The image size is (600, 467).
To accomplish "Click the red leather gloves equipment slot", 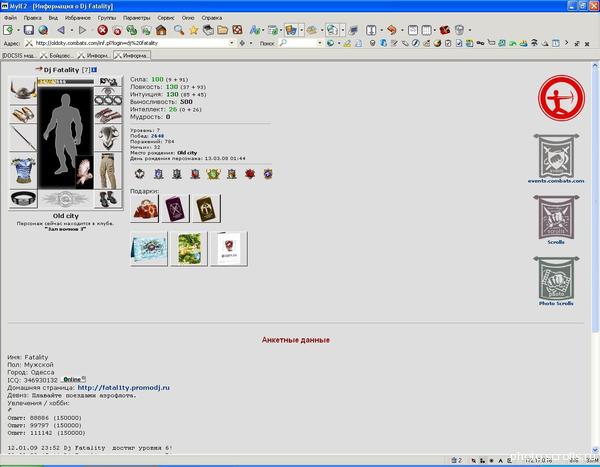I will click(108, 115).
